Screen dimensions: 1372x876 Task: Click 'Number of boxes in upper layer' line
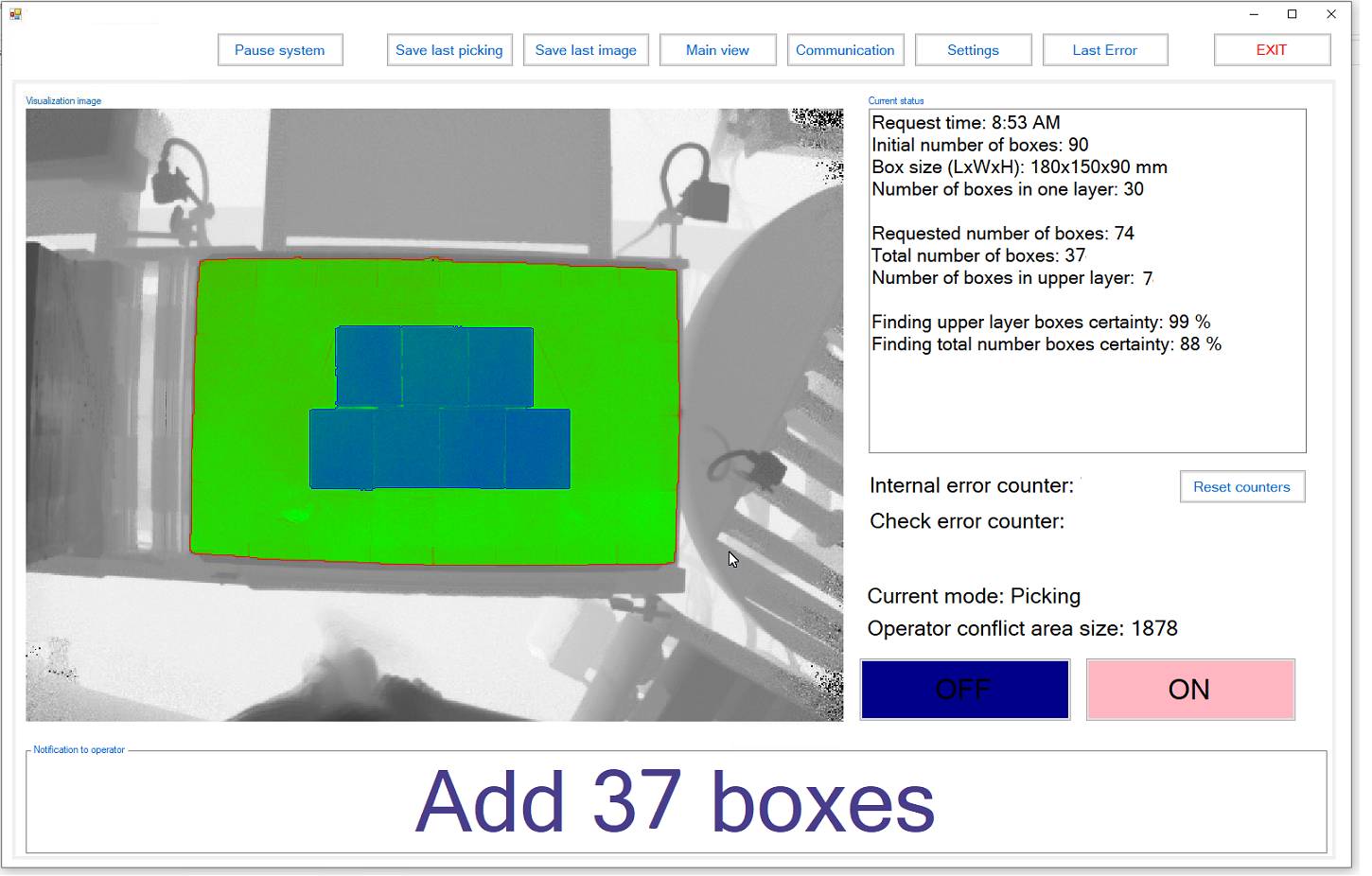pos(1011,278)
